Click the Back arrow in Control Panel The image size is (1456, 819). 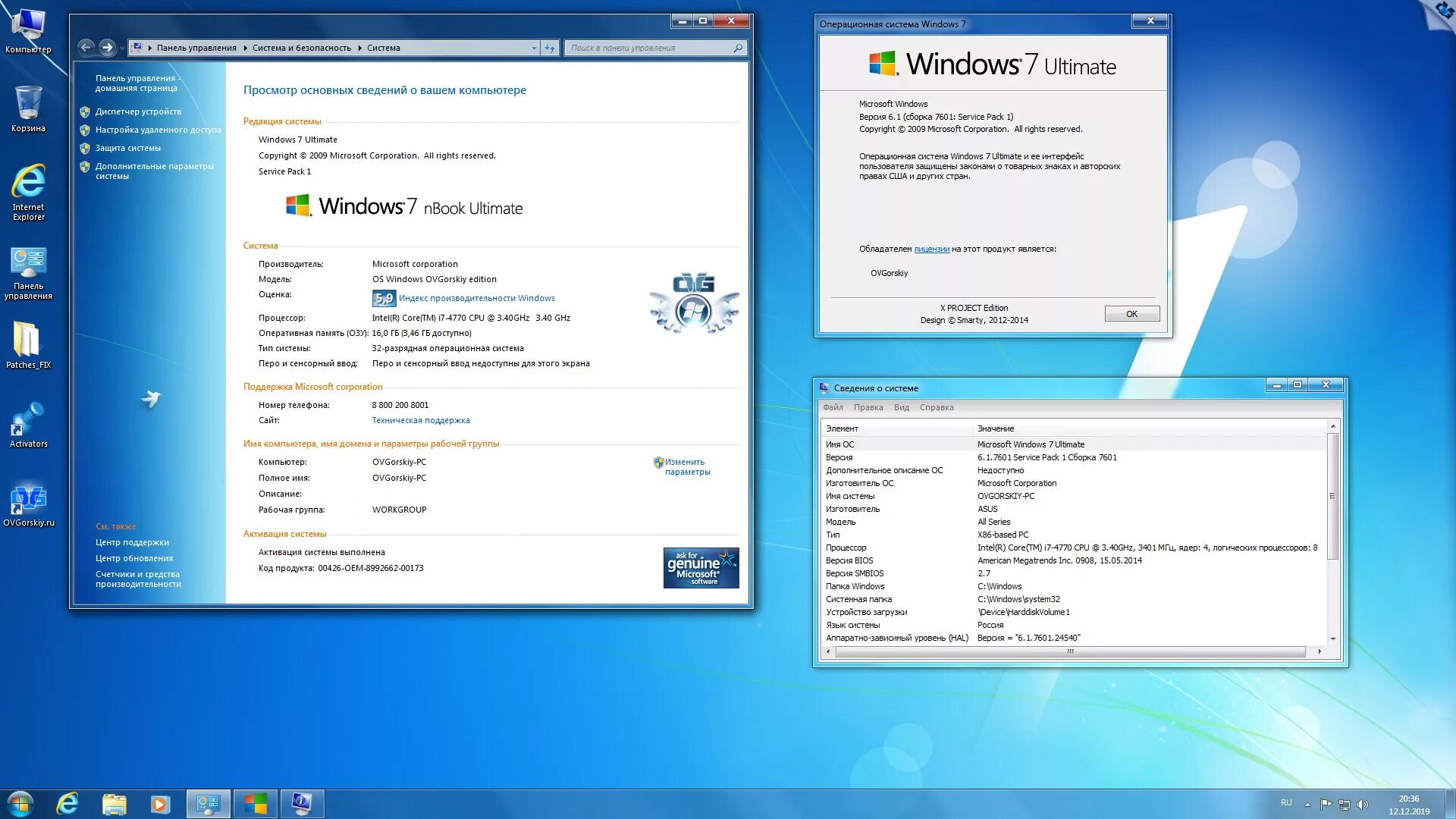86,48
